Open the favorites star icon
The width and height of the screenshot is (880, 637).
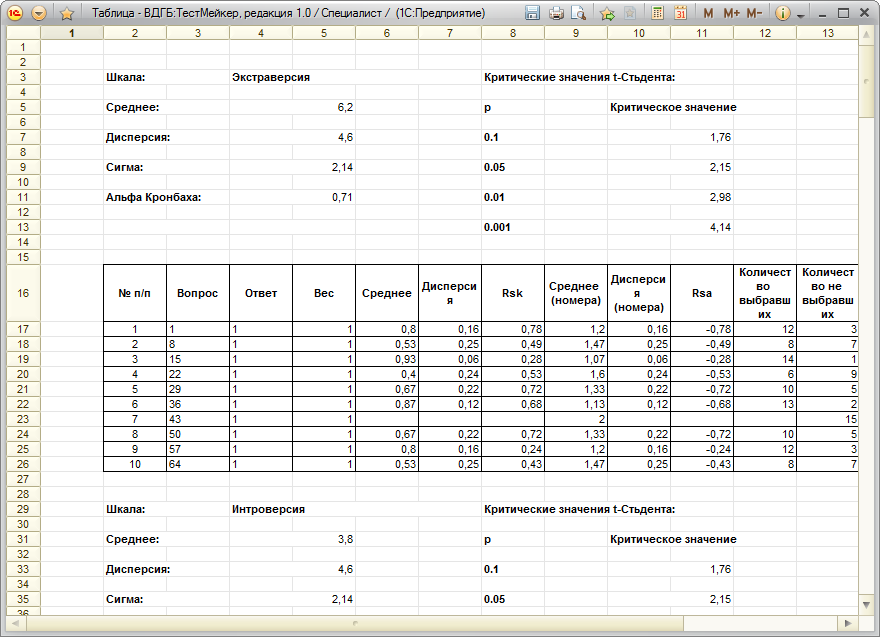click(67, 13)
